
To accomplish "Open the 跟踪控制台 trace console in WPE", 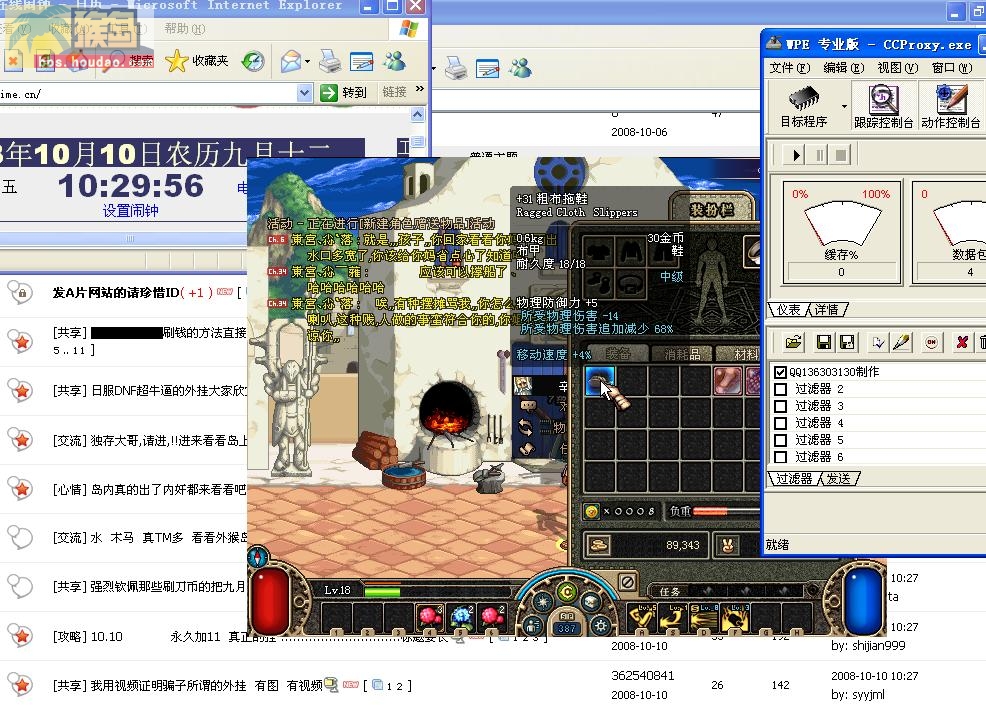I will (x=883, y=106).
